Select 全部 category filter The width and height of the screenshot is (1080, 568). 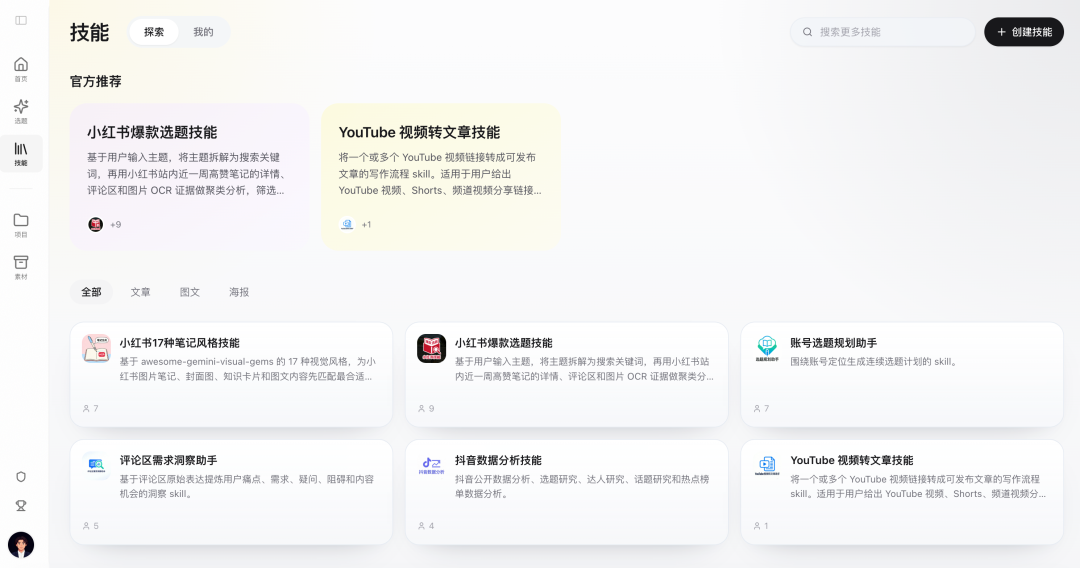pyautogui.click(x=92, y=292)
